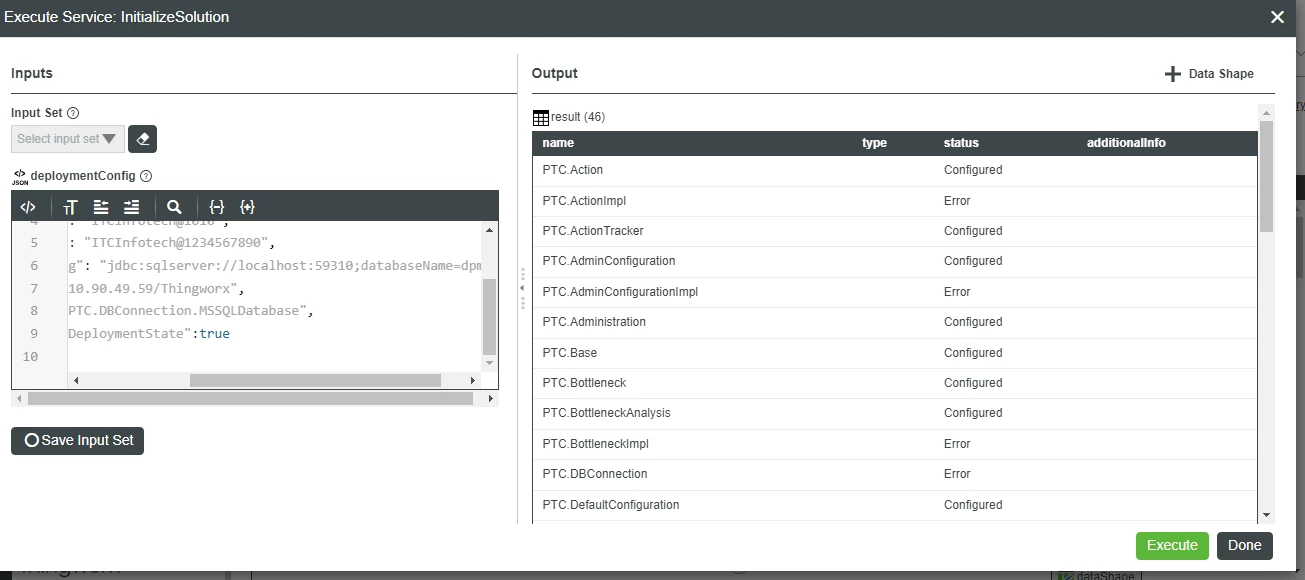The image size is (1305, 580).
Task: Add a Data Shape from output
Action: pos(1209,74)
